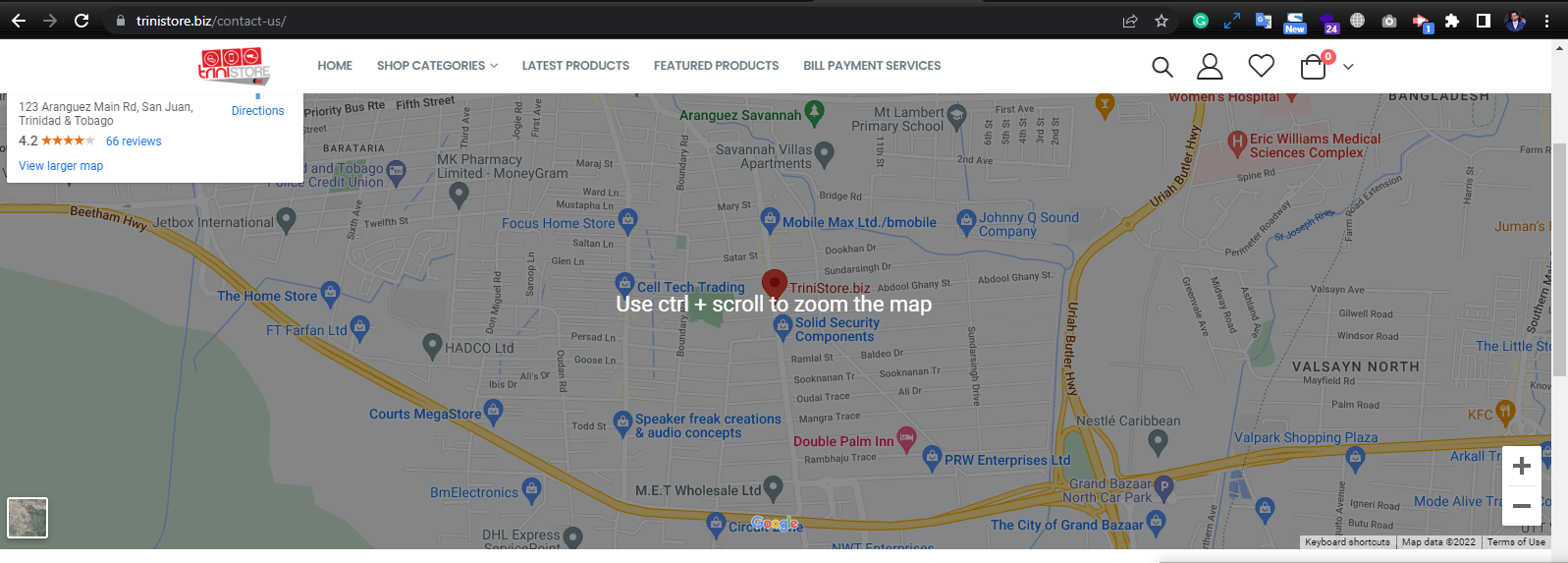Image resolution: width=1568 pixels, height=563 pixels.
Task: Click the Directions link on map card
Action: [257, 111]
